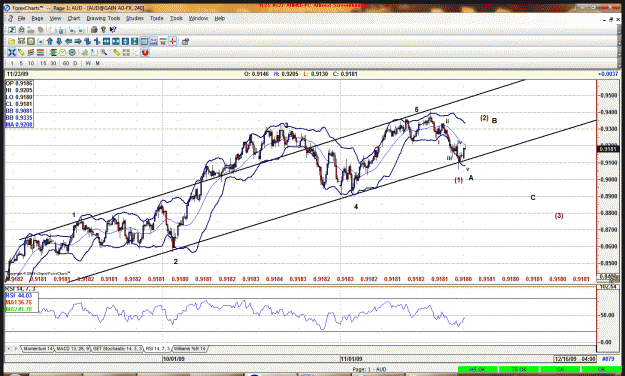The image size is (625, 376).
Task: Switch chart to Daily (D) interval
Action: click(75, 63)
